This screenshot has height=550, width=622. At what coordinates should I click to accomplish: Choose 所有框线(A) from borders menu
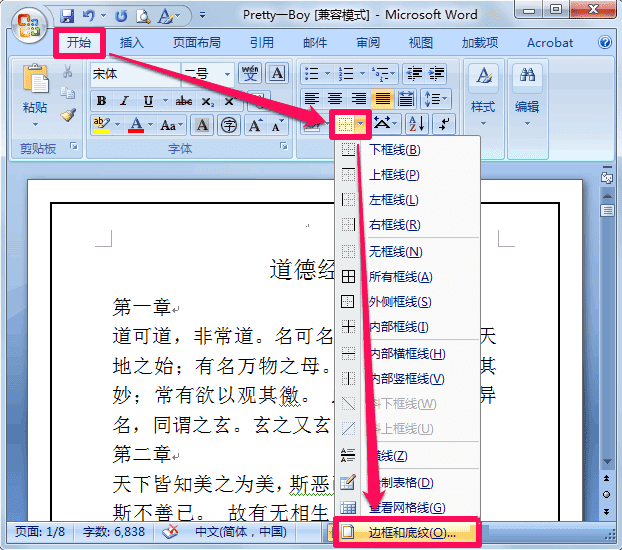coord(407,277)
